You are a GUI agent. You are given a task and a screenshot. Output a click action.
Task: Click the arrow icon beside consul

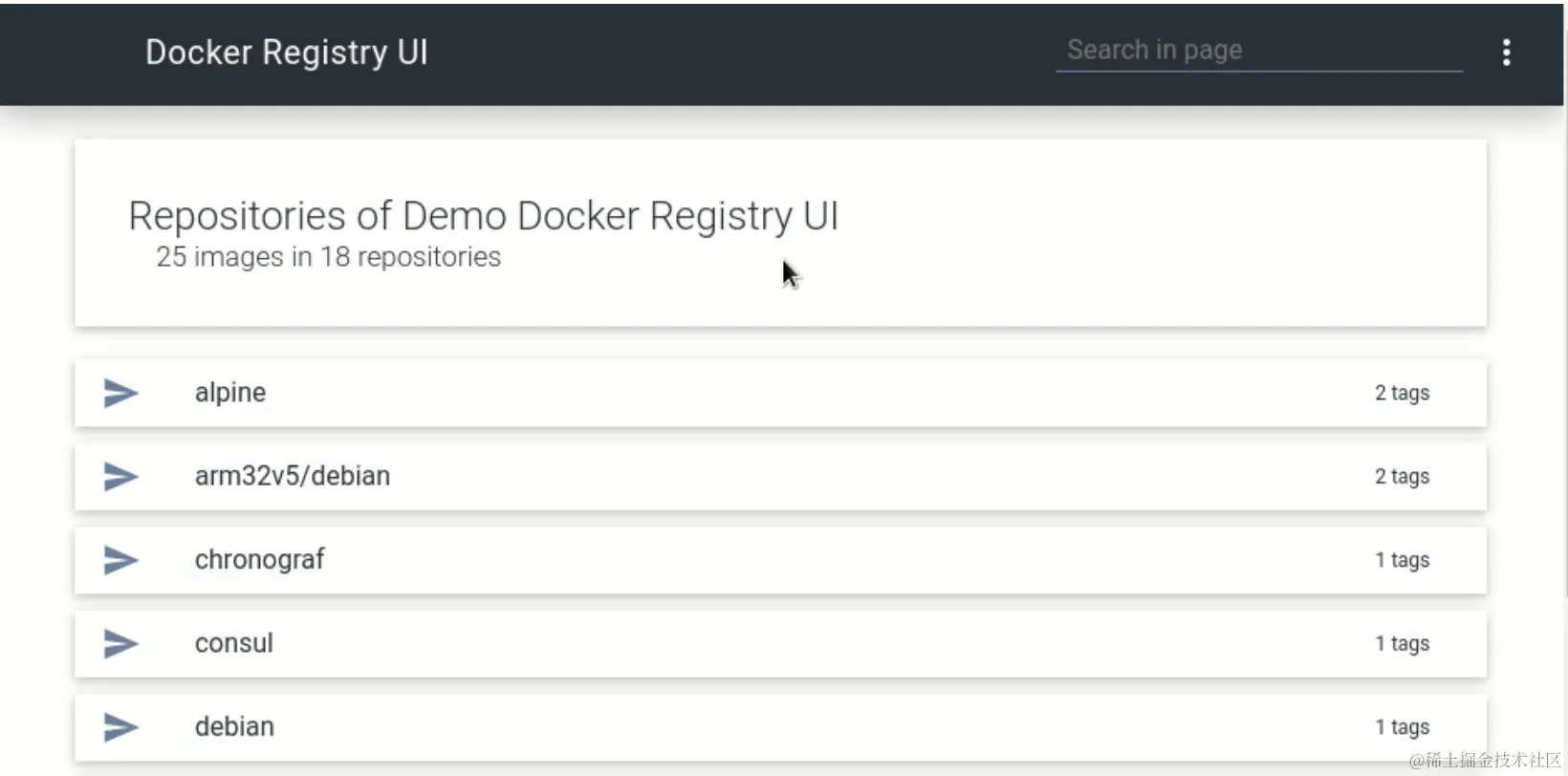coord(121,643)
